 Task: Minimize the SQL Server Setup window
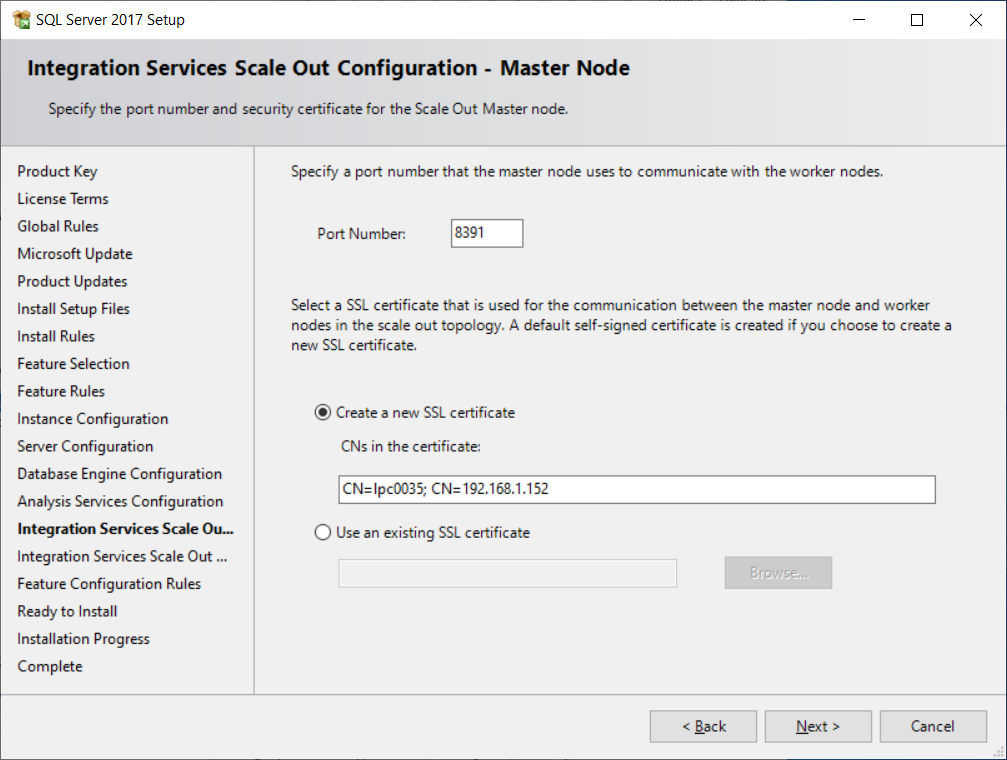858,20
